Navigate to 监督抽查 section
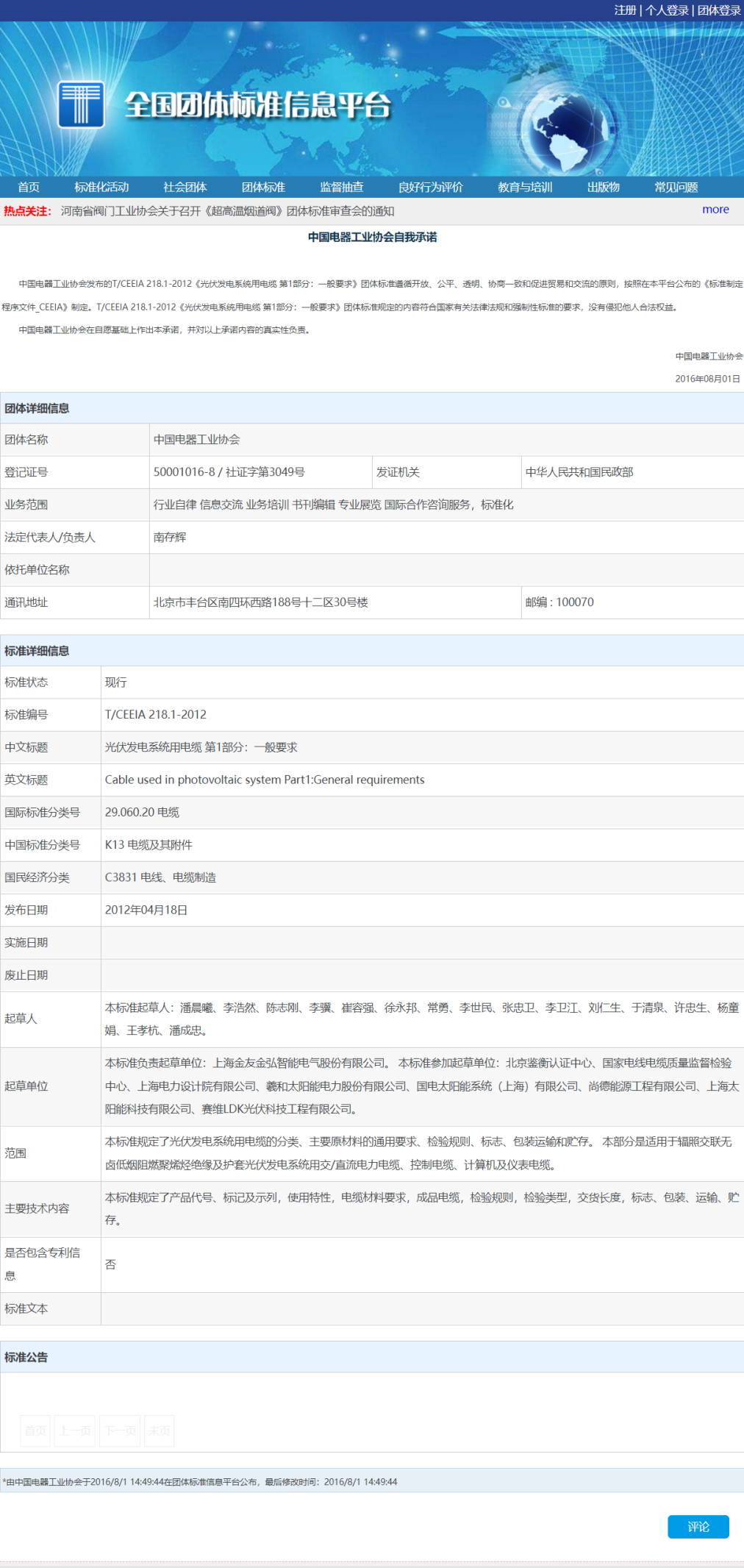The image size is (744, 1568). point(342,188)
